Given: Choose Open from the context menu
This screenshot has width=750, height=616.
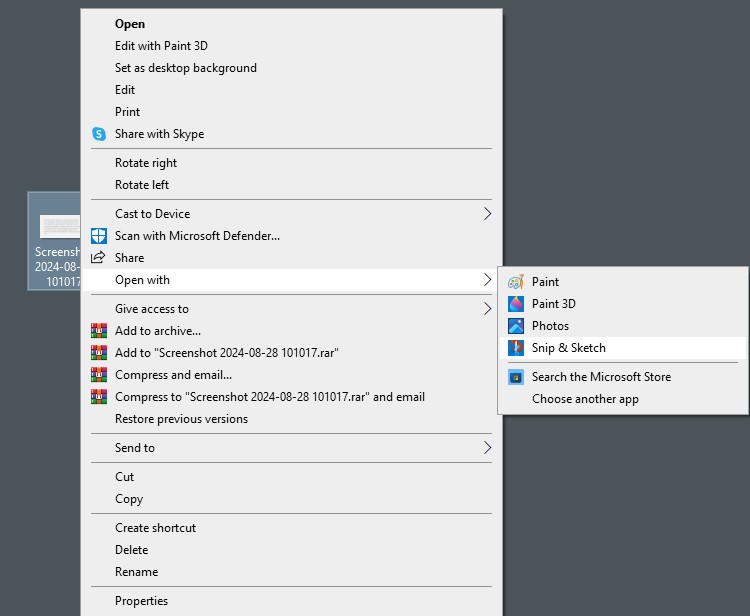Looking at the screenshot, I should 291,24.
